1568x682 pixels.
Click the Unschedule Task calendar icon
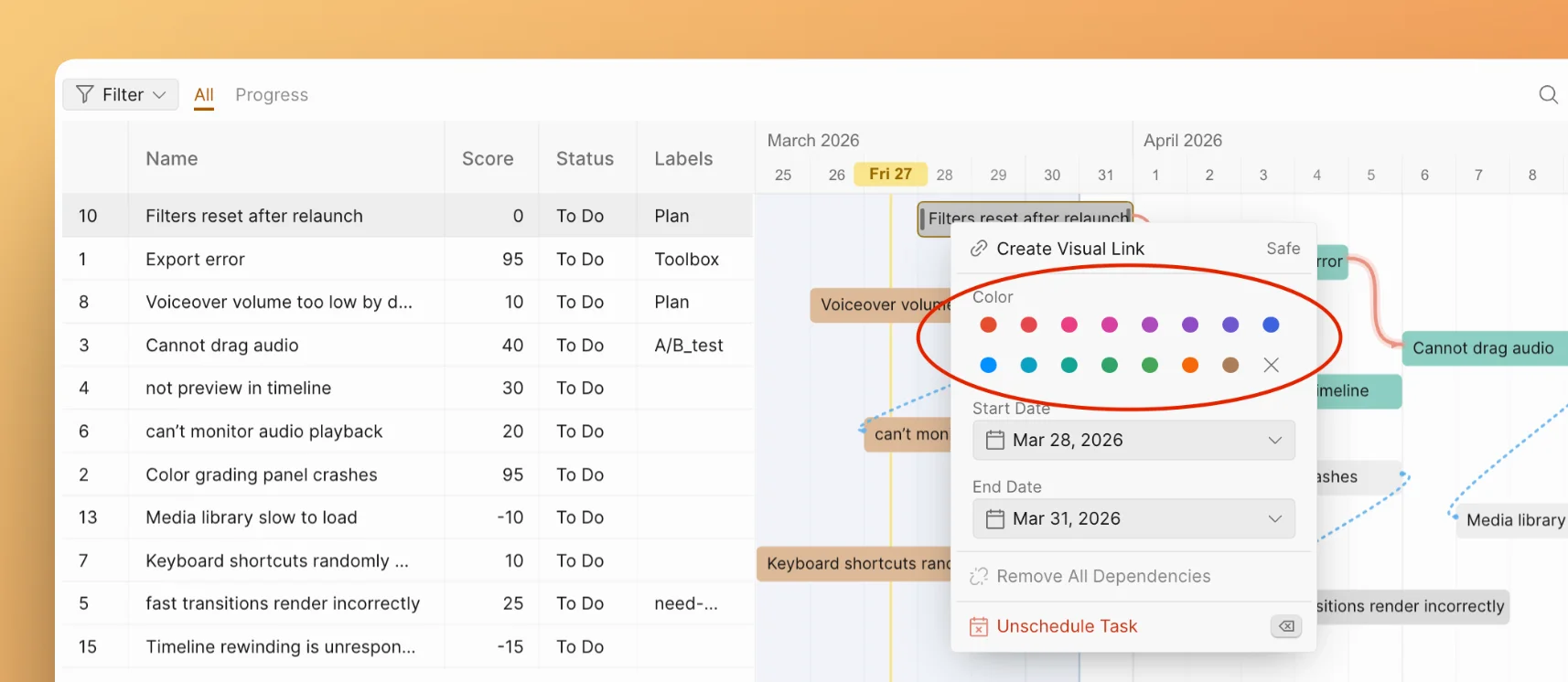tap(978, 627)
